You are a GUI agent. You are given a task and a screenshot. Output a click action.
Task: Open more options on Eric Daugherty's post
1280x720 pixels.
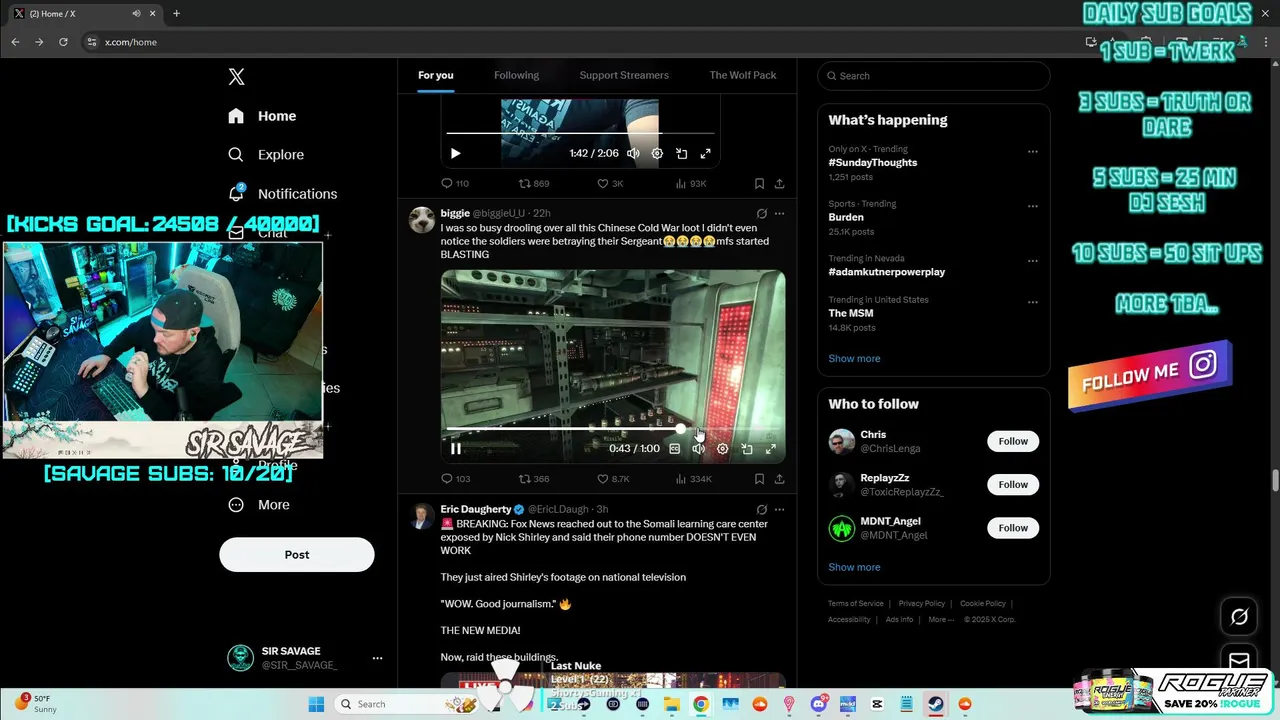click(x=779, y=510)
